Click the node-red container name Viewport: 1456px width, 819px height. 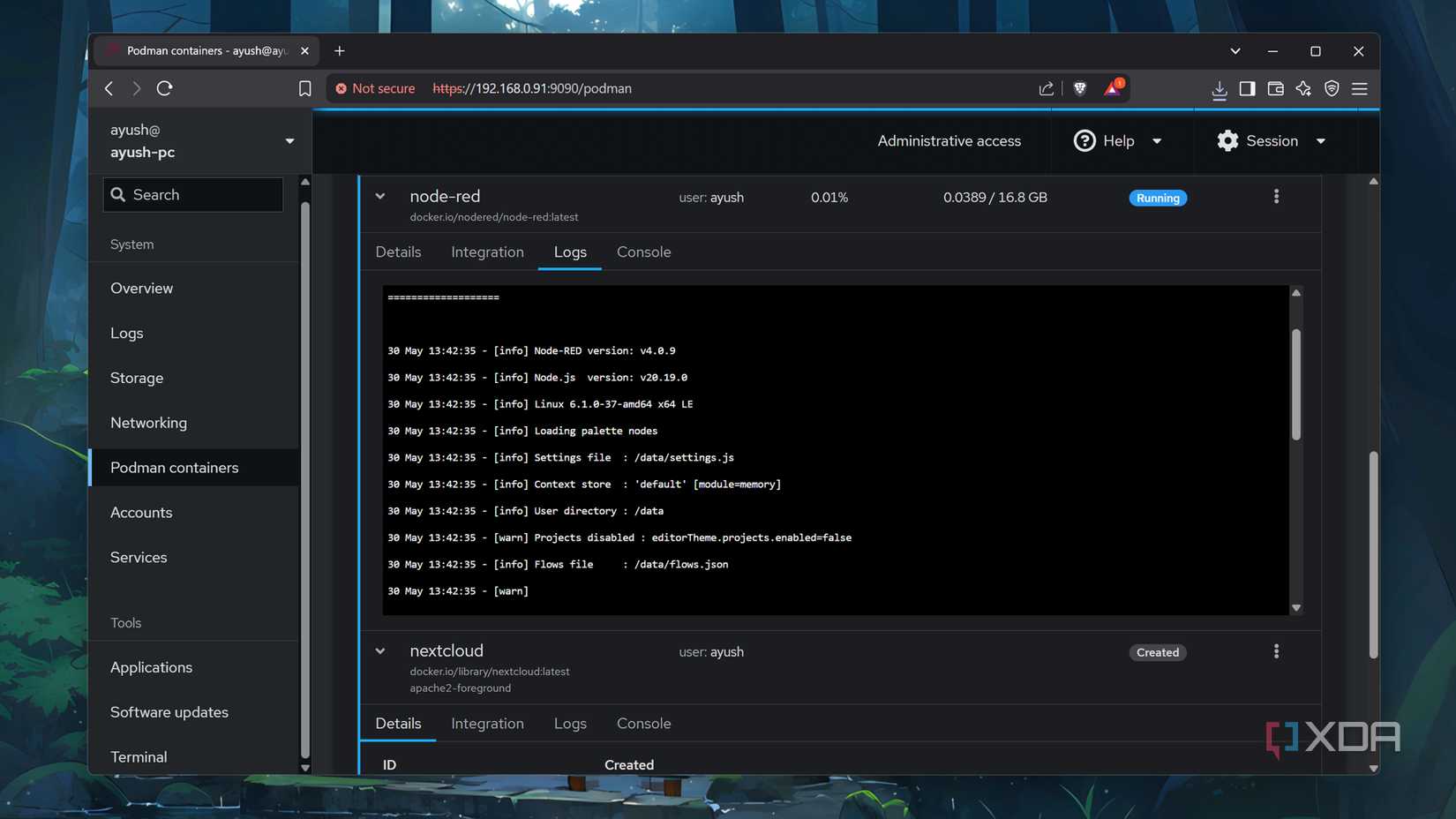[445, 196]
